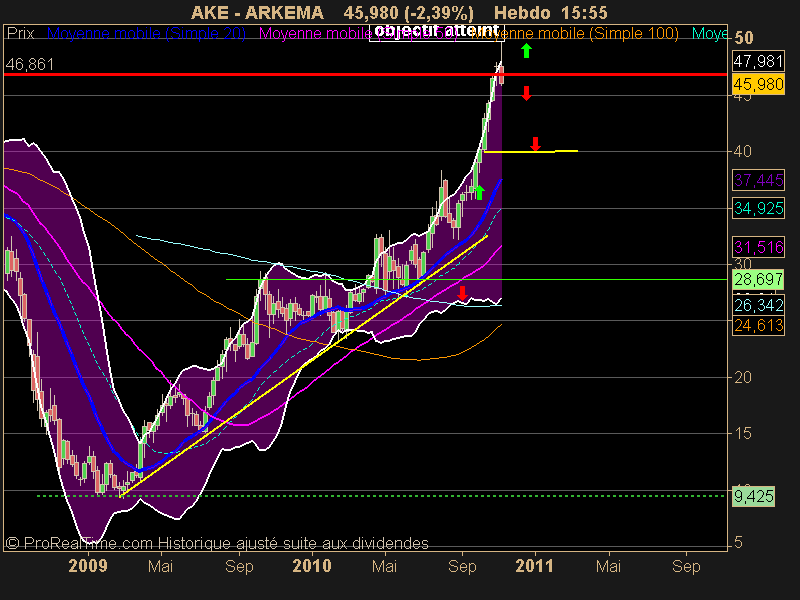800x600 pixels.
Task: Click the Mai label following 2010
Action: (384, 566)
